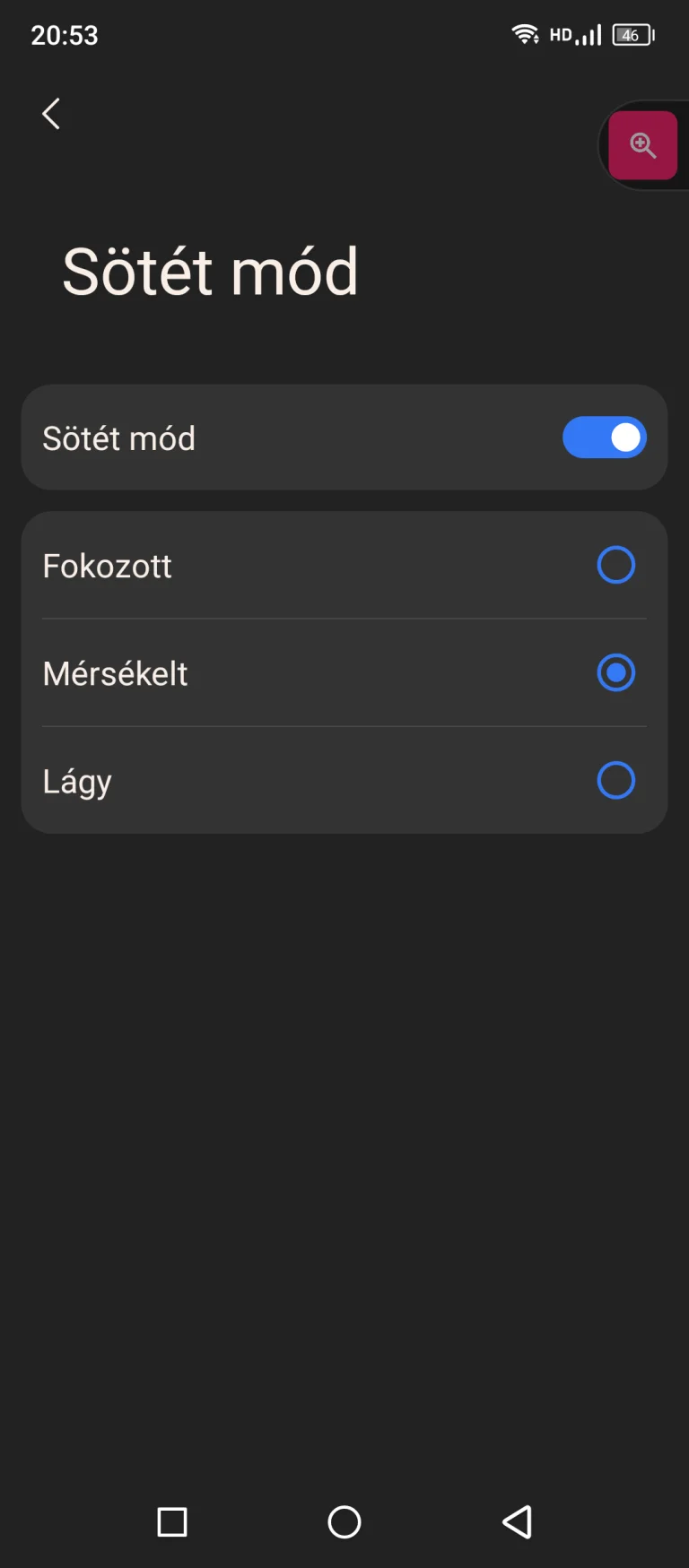The width and height of the screenshot is (689, 1568).
Task: Select the Mérsékelt radio button
Action: pyautogui.click(x=615, y=672)
